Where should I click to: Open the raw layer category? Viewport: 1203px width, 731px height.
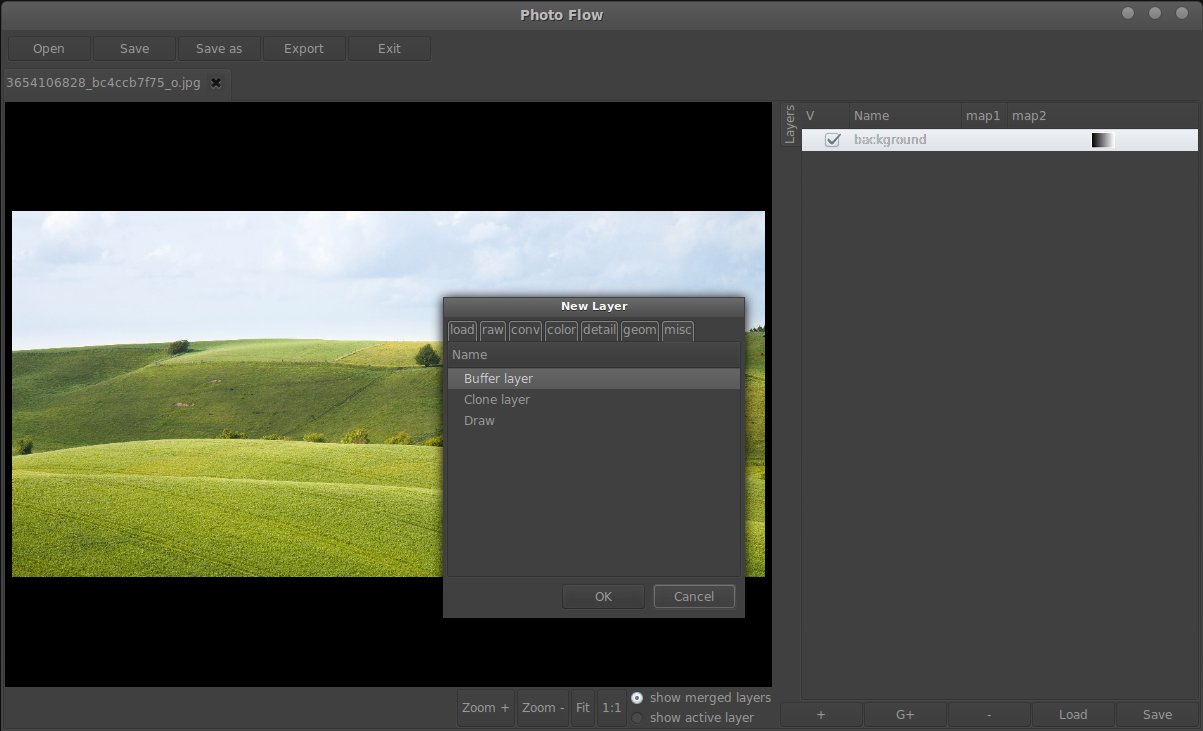tap(492, 330)
